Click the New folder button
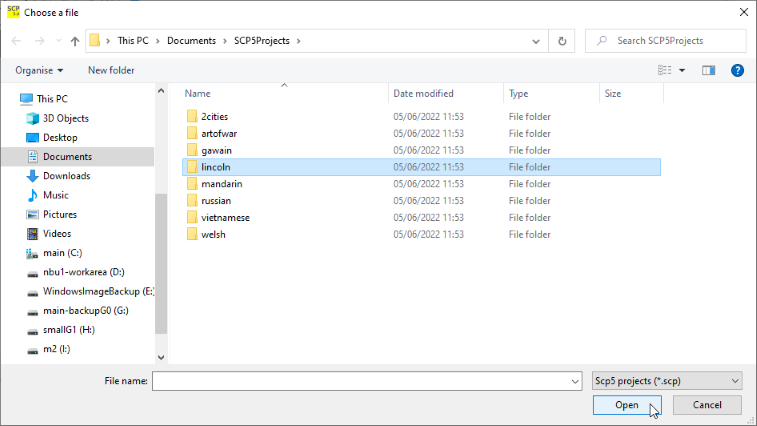The width and height of the screenshot is (757, 426). (x=111, y=70)
